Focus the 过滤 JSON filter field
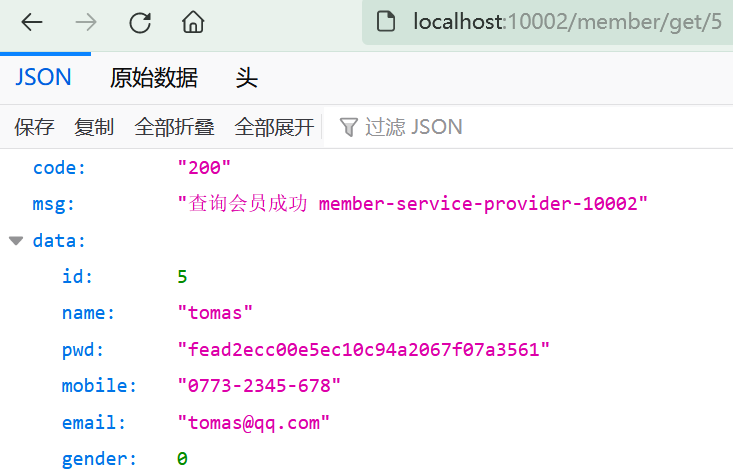This screenshot has height=475, width=733. pos(528,127)
